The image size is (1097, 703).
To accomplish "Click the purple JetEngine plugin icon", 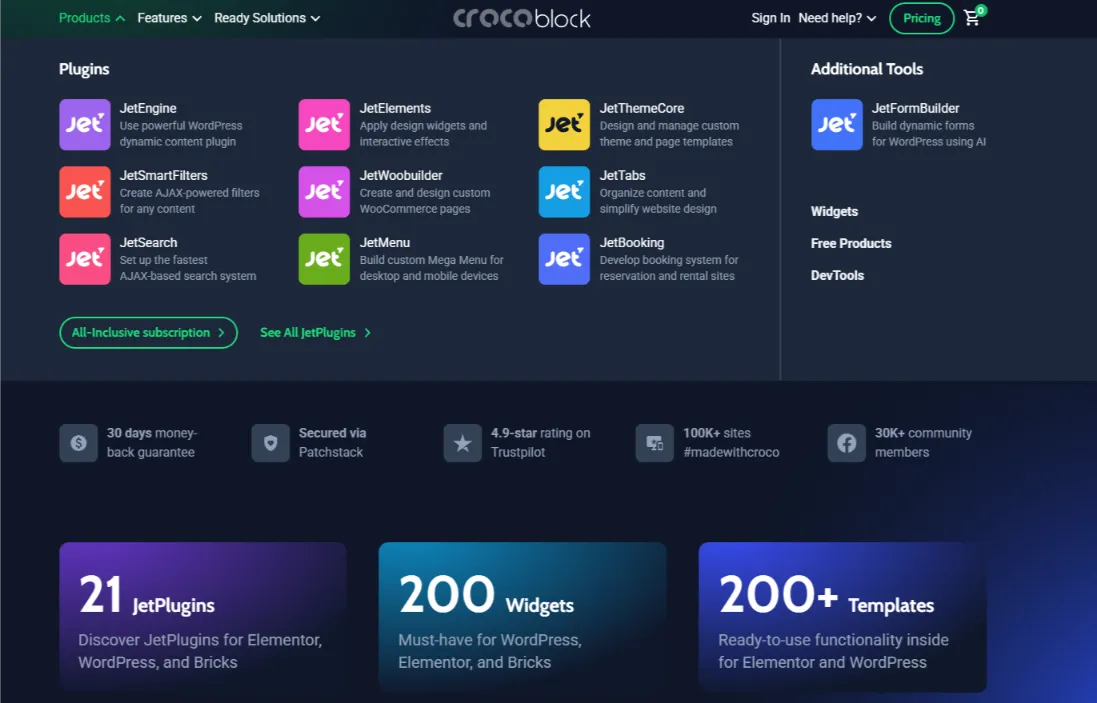I will pyautogui.click(x=85, y=125).
